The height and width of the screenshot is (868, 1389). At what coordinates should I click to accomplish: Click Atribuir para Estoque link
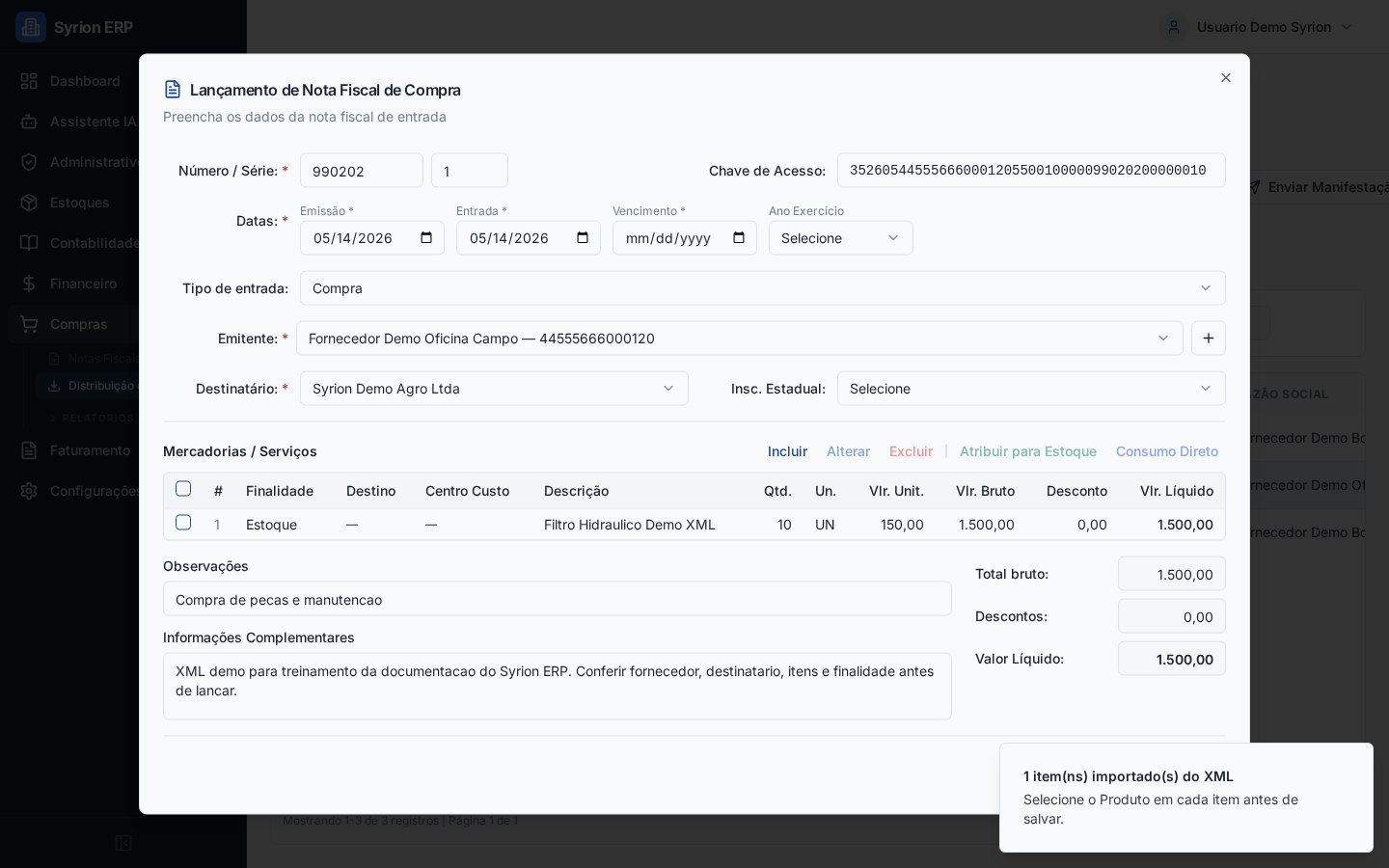click(x=1028, y=451)
